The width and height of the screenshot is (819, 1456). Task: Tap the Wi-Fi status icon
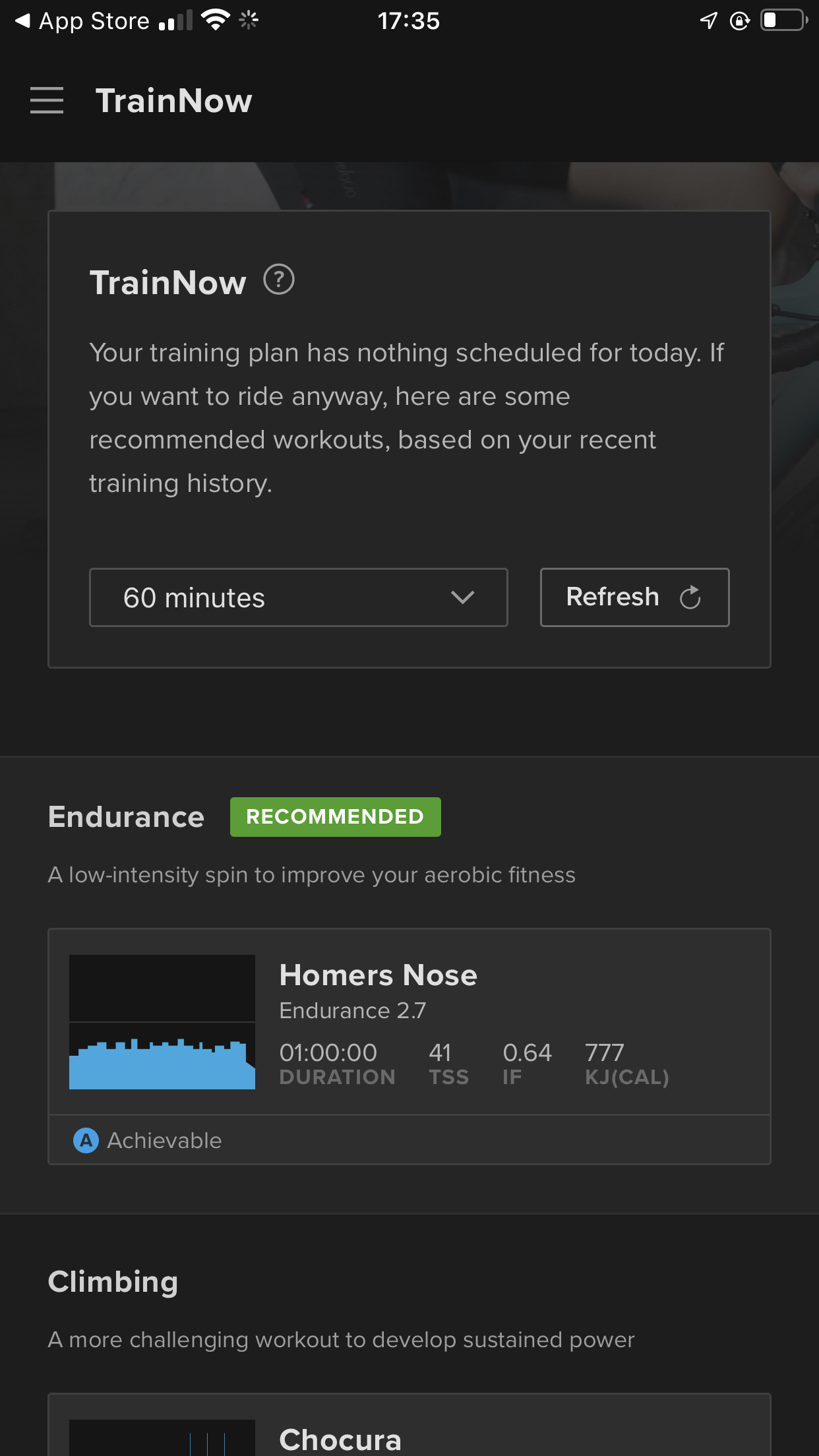(216, 20)
